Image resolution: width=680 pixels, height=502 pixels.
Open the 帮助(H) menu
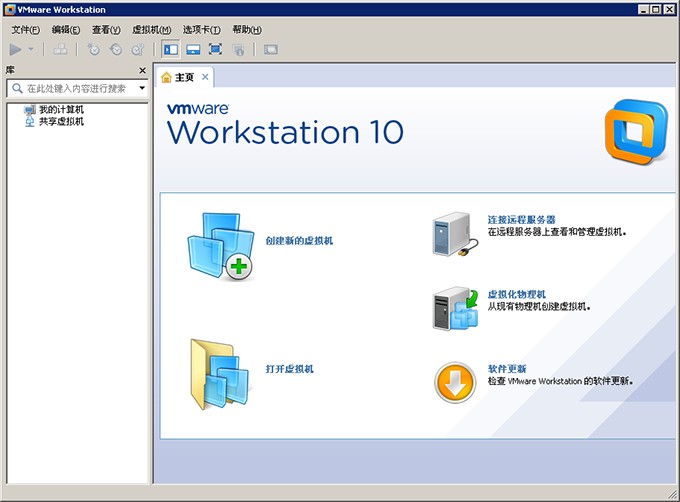(247, 29)
